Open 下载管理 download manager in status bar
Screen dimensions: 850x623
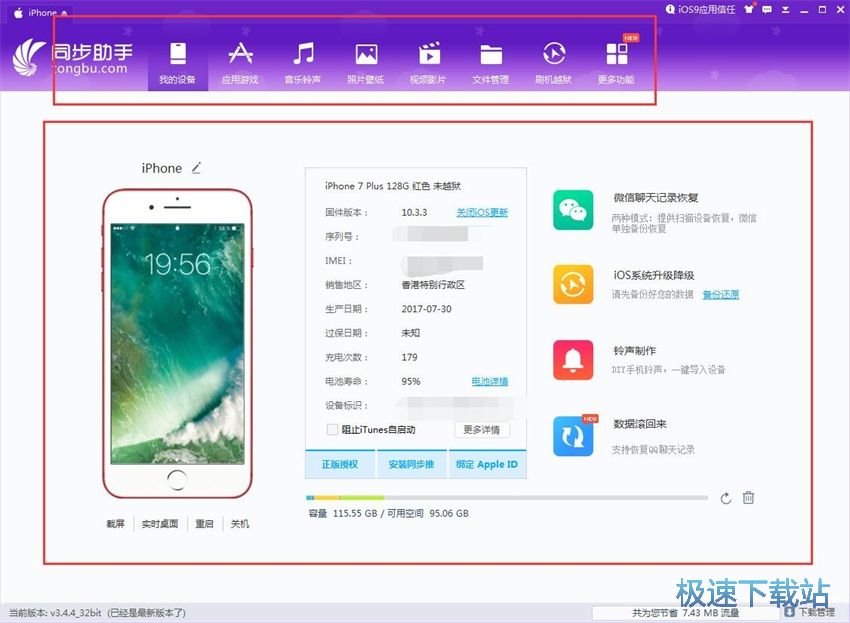pos(810,612)
